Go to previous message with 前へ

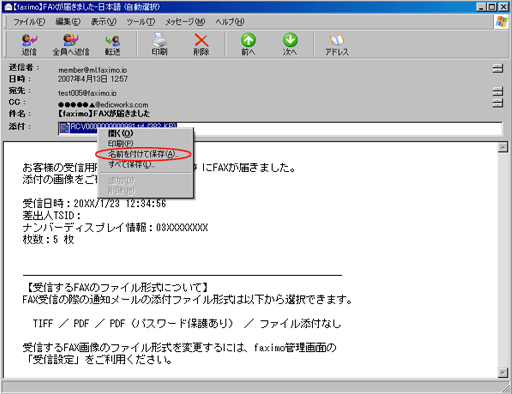click(248, 44)
